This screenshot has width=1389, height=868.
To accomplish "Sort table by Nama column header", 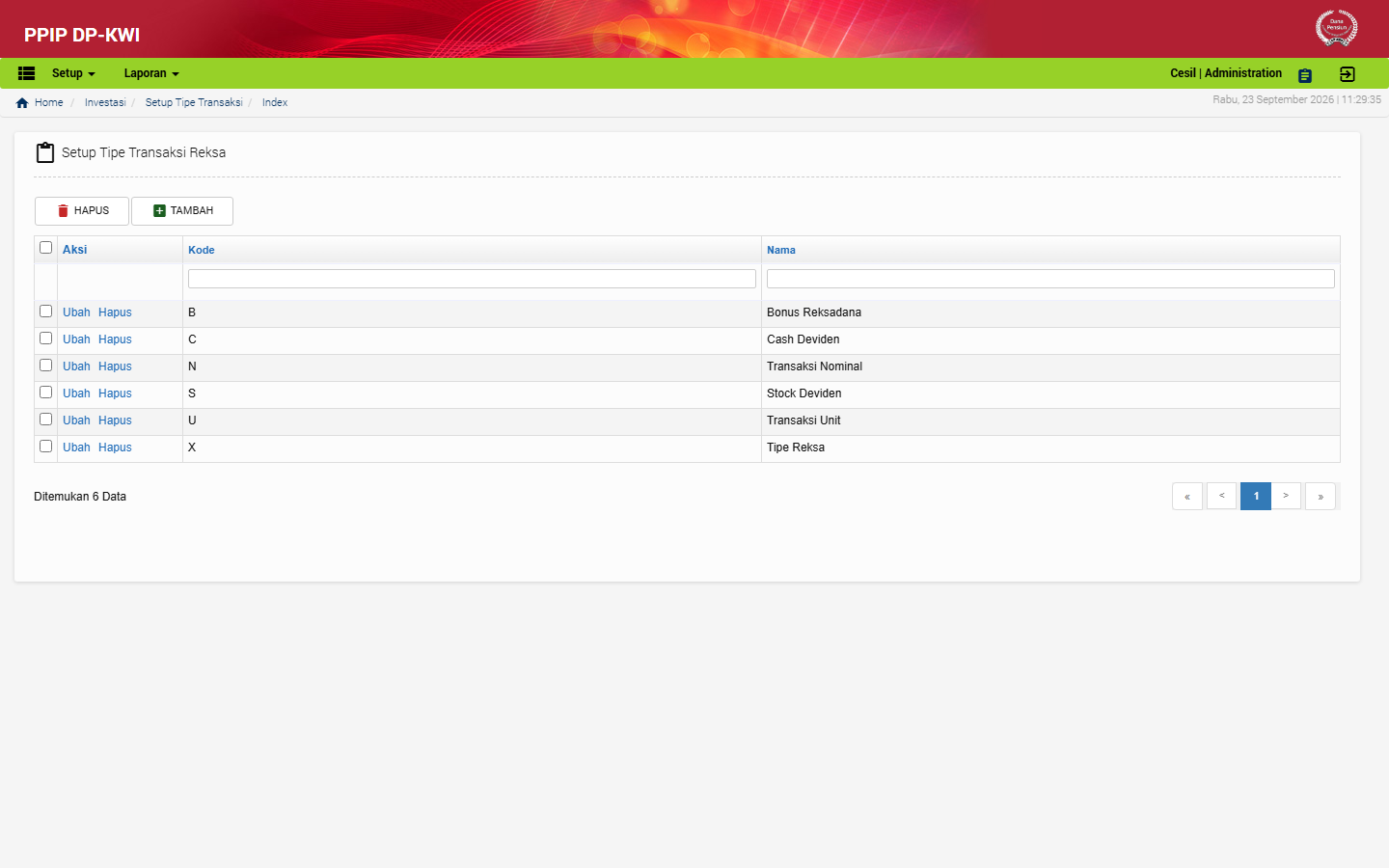I will tap(781, 250).
